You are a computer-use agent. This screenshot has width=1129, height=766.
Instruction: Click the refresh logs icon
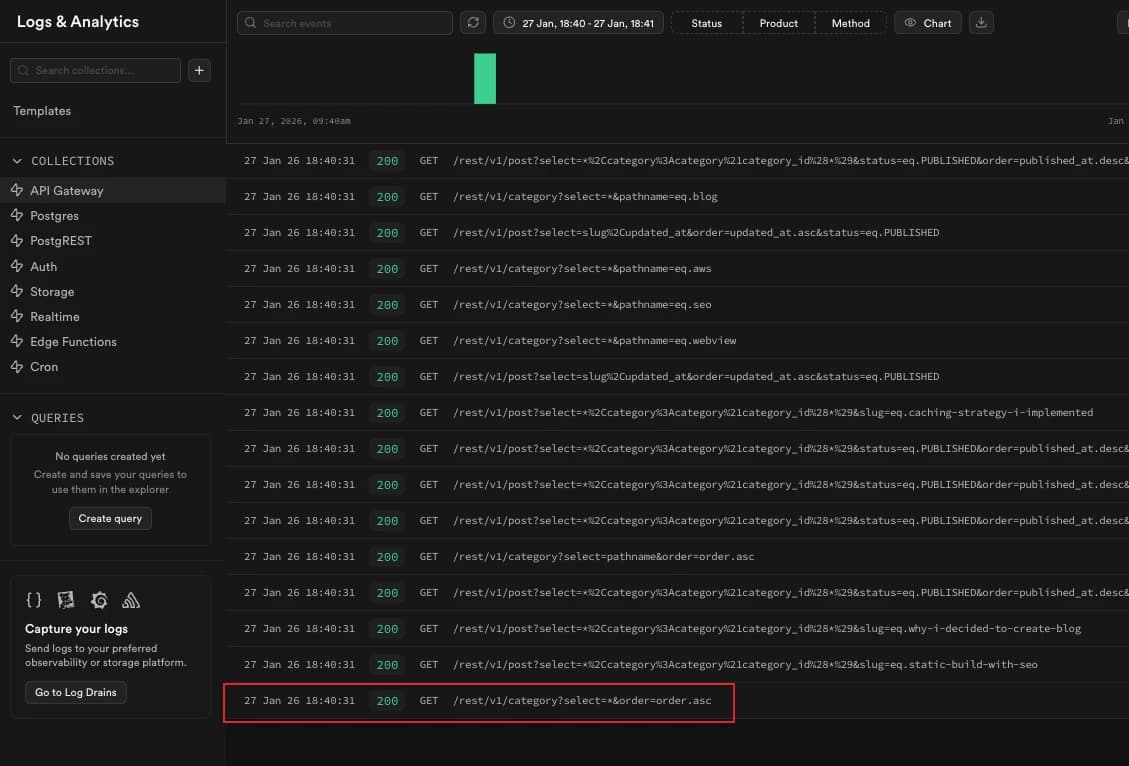click(473, 23)
